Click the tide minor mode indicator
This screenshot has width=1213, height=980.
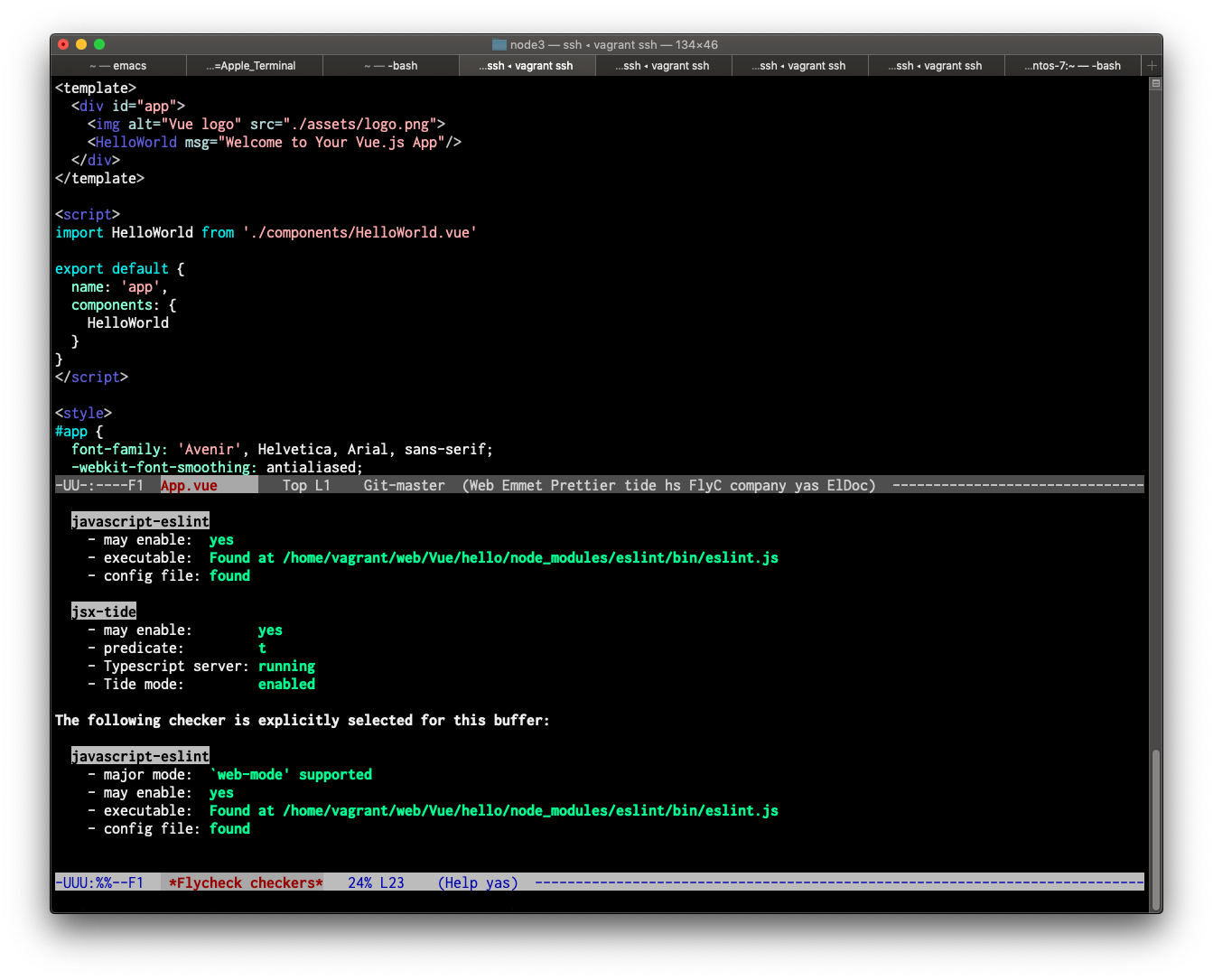point(639,485)
